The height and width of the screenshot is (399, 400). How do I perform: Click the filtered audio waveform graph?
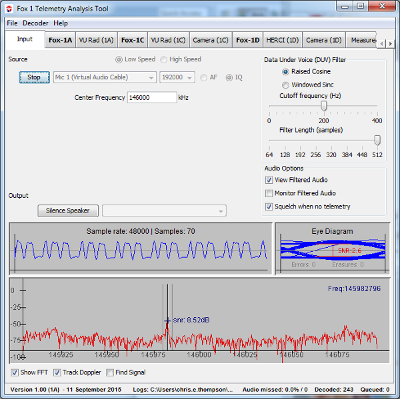(141, 249)
